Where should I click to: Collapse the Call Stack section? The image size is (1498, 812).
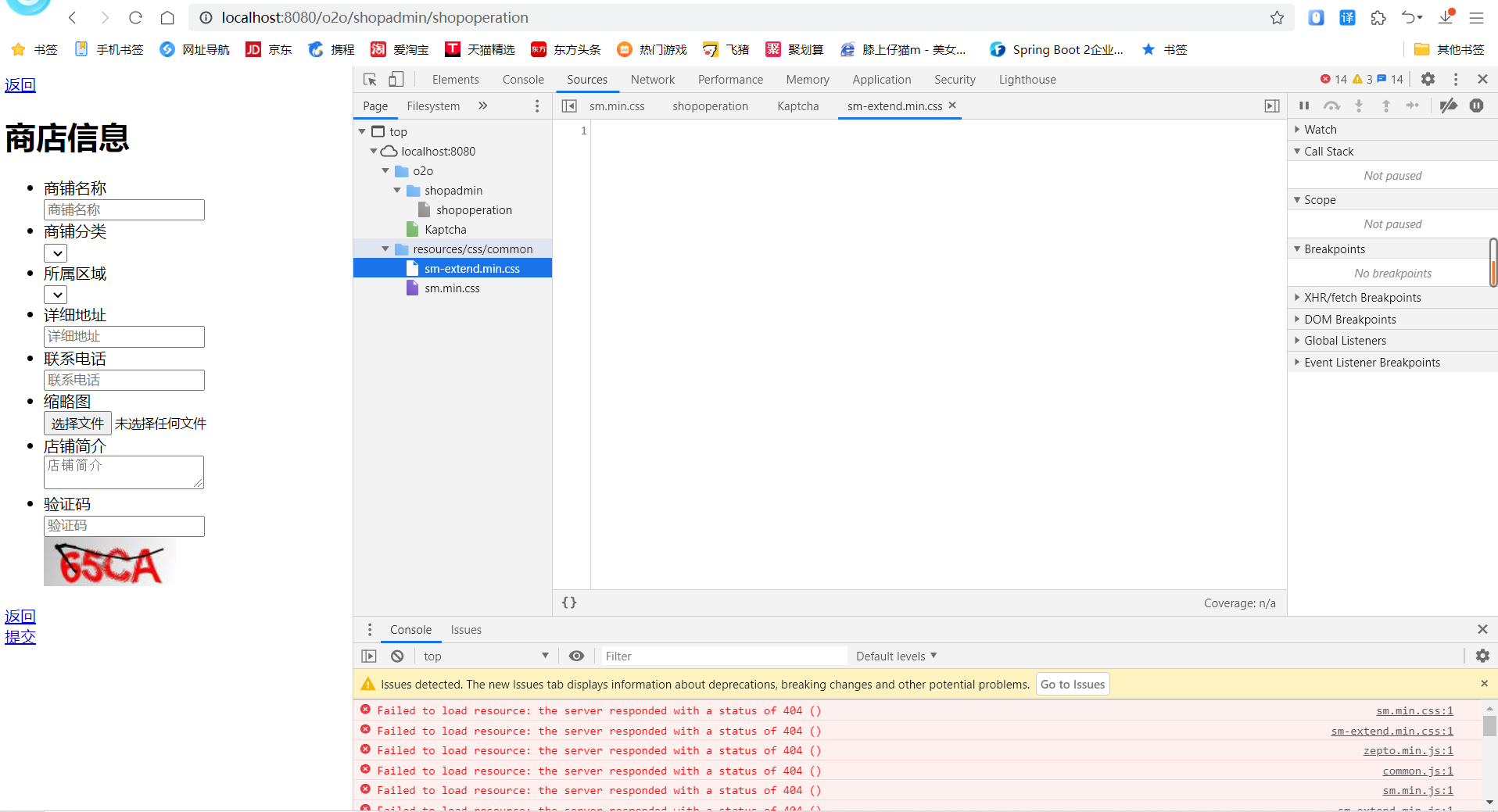tap(1297, 151)
